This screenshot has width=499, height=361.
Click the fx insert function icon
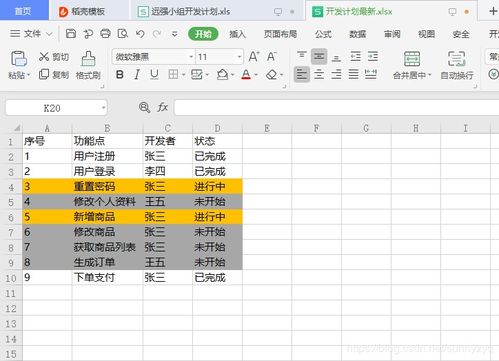[162, 107]
